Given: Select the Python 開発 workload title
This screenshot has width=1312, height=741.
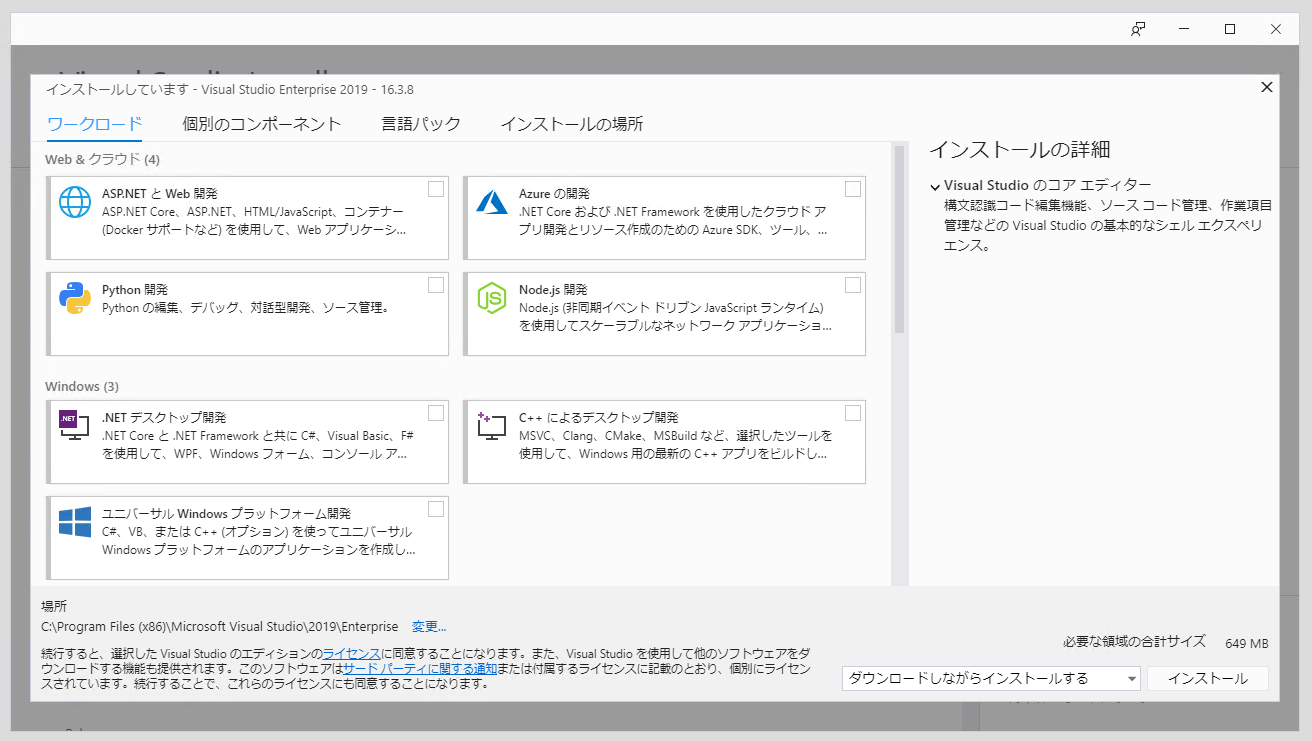Looking at the screenshot, I should click(x=135, y=290).
